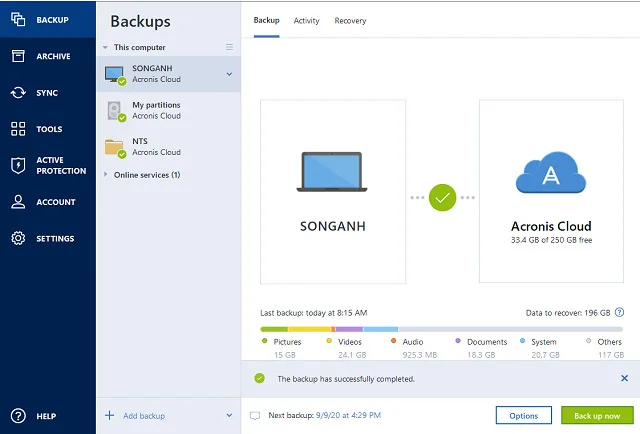Select the Acronis Cloud destination panel

tap(551, 191)
